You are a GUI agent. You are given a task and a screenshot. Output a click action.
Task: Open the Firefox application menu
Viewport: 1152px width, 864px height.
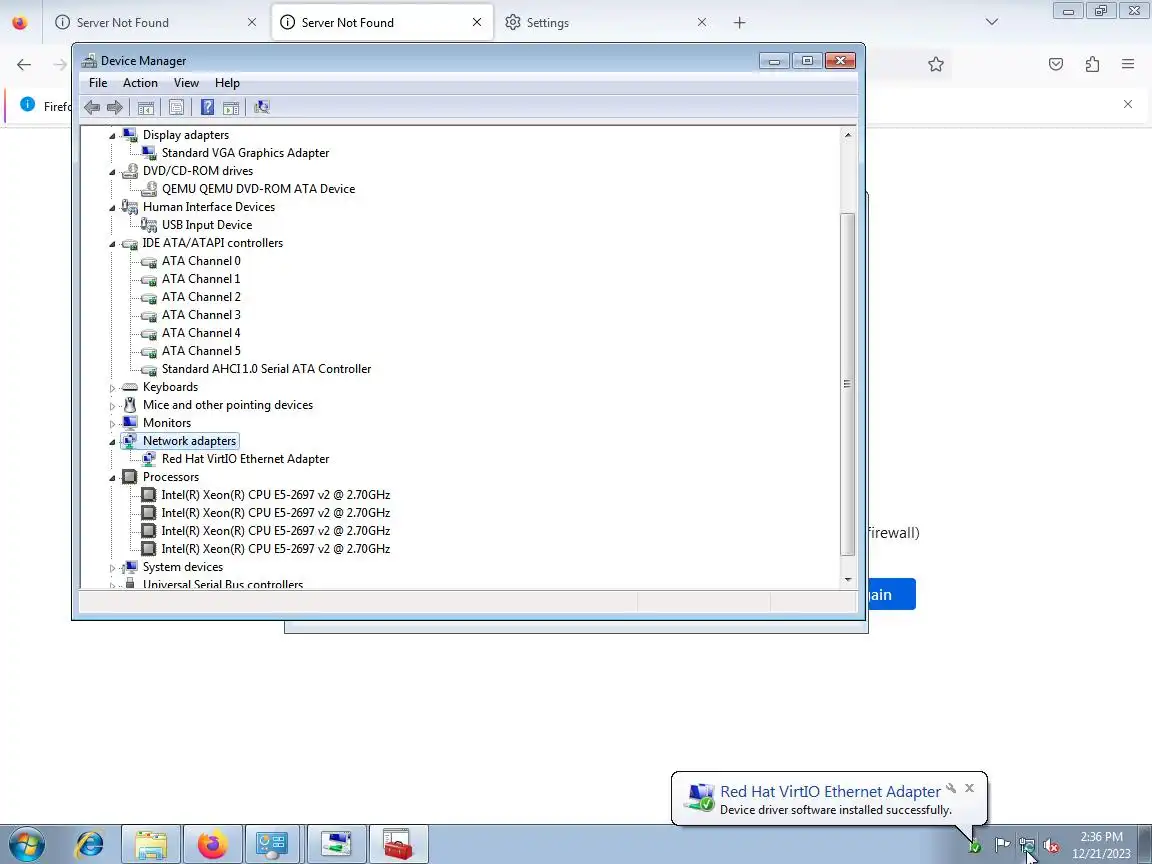click(x=1128, y=65)
